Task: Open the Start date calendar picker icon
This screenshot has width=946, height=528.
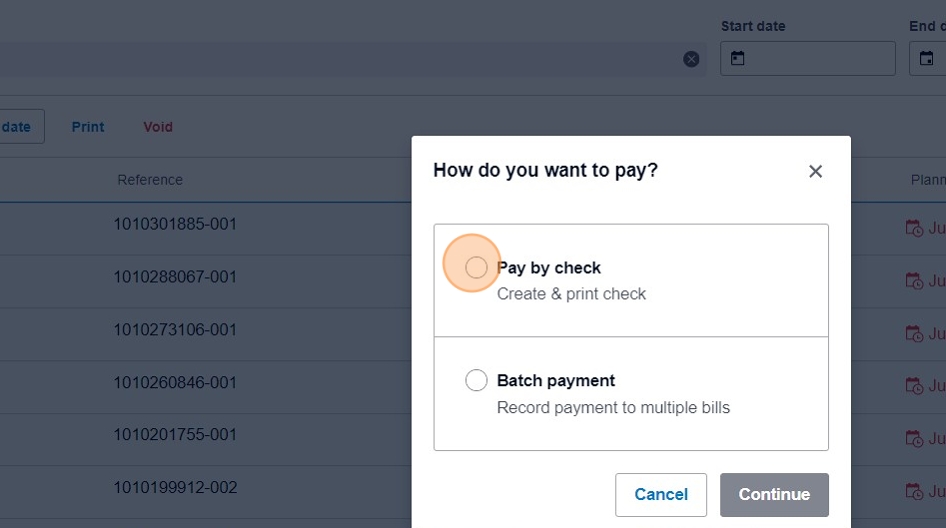Action: point(738,59)
